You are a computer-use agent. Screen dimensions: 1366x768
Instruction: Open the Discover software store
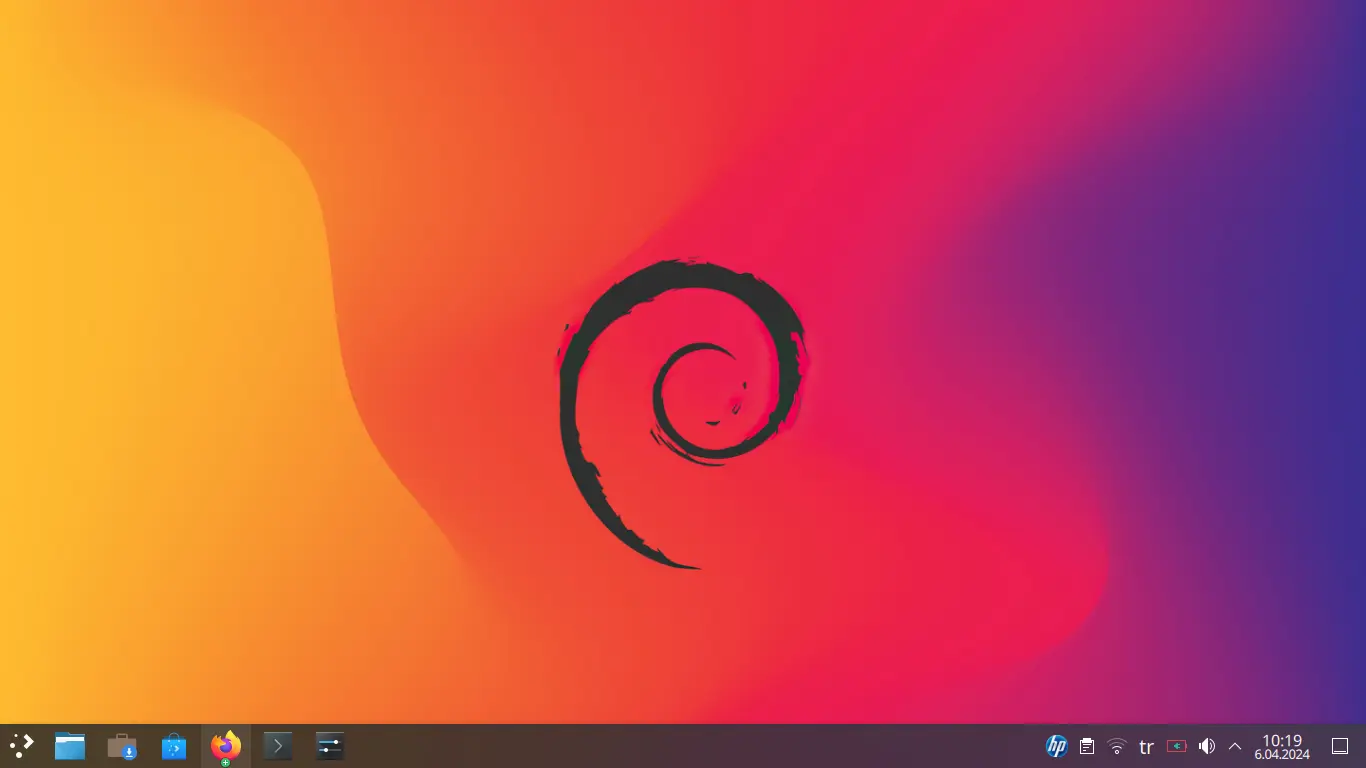point(174,746)
